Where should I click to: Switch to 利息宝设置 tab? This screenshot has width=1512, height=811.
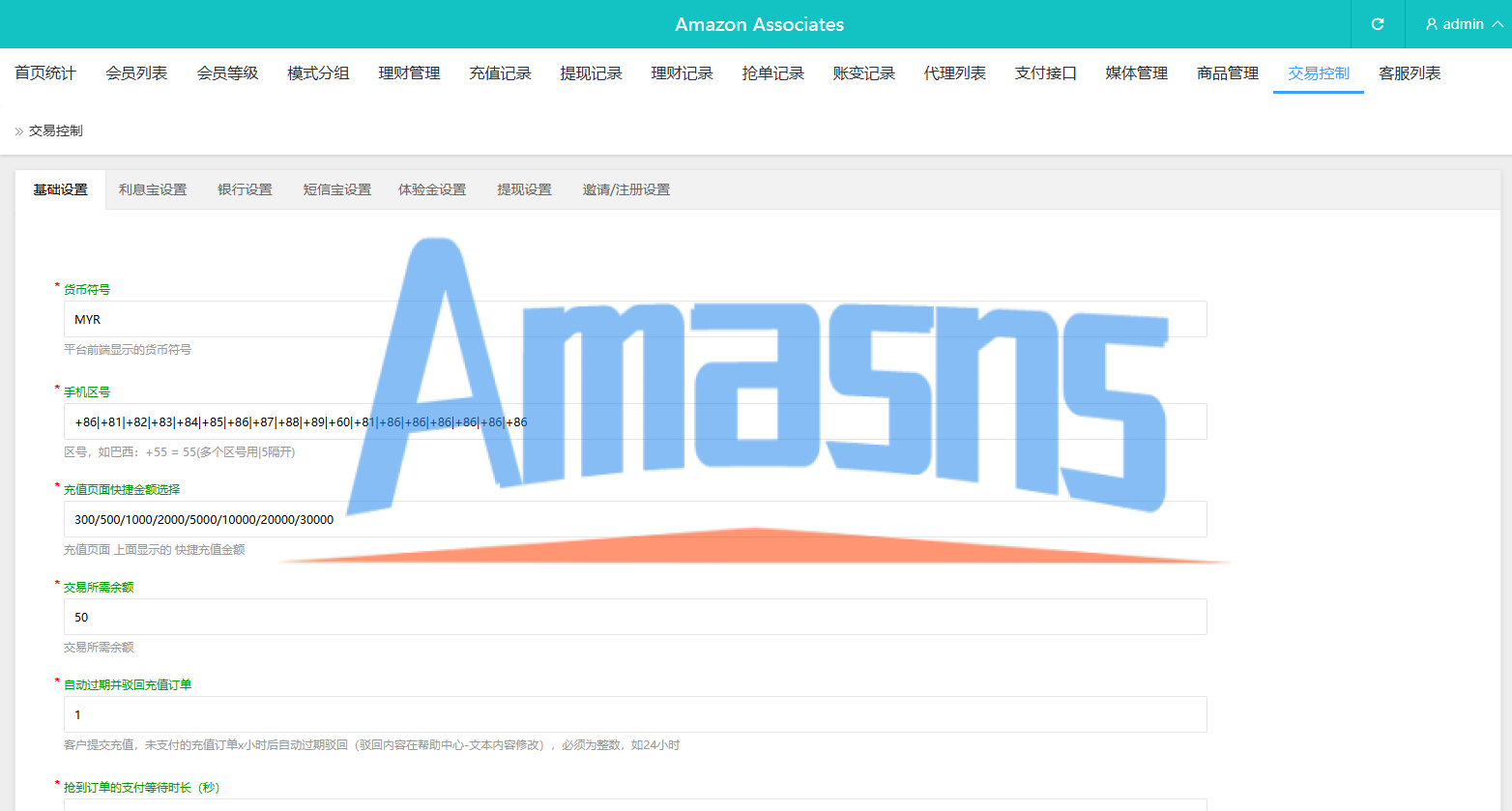pos(153,189)
